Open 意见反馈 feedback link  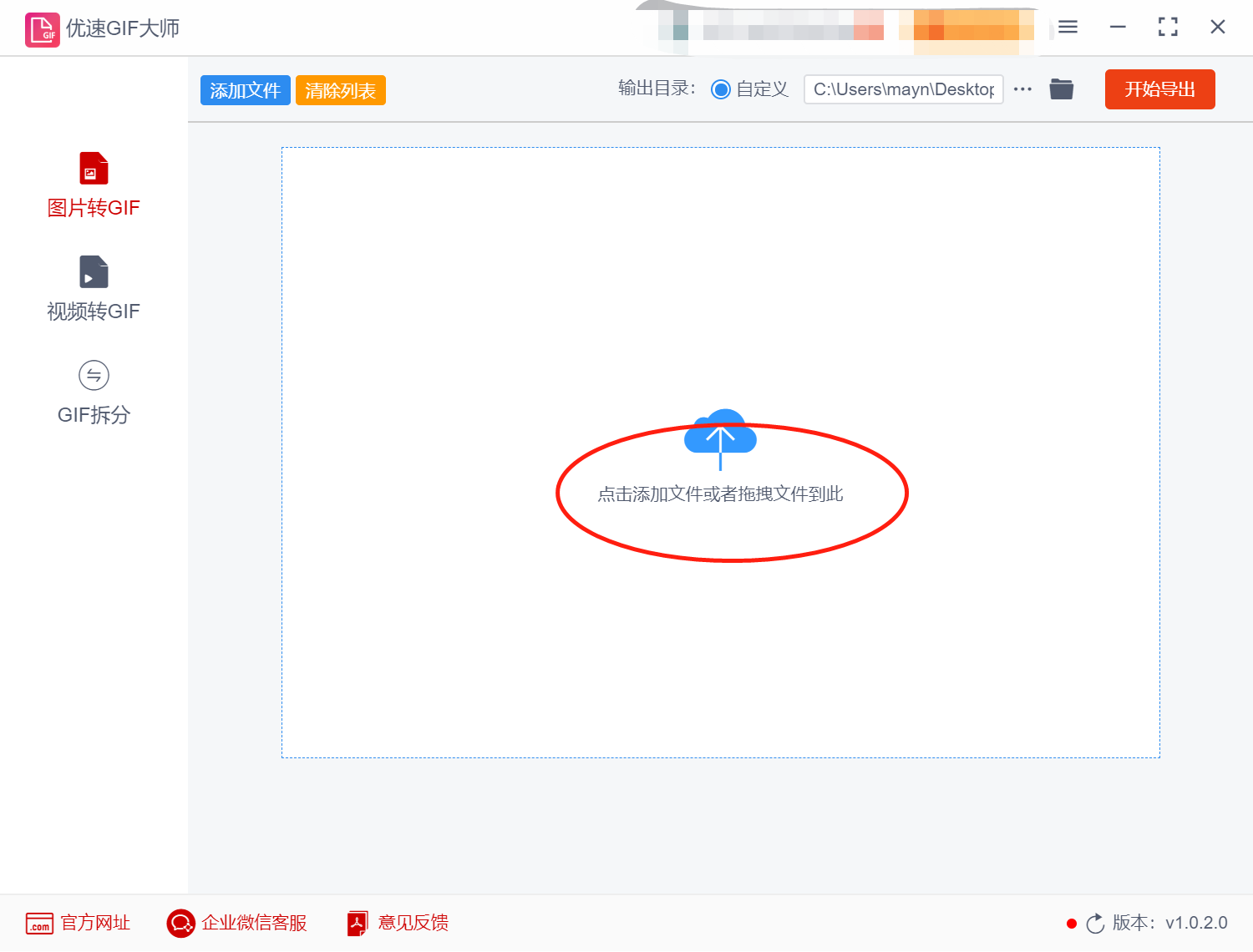pyautogui.click(x=398, y=923)
